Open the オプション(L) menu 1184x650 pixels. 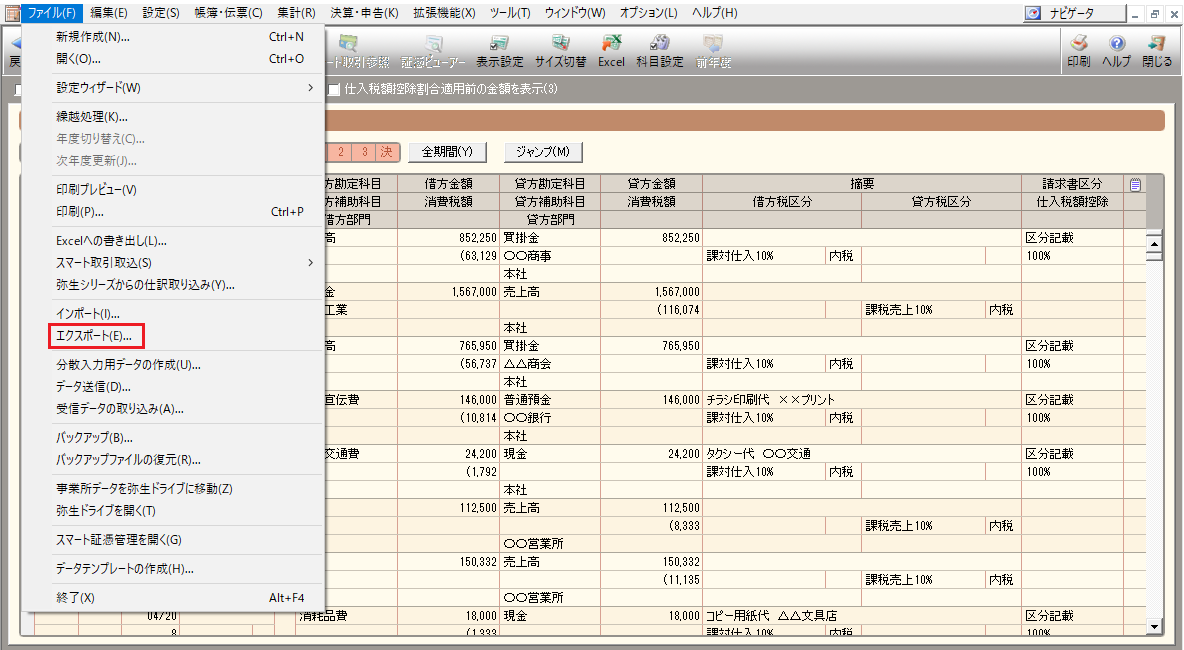click(x=649, y=13)
